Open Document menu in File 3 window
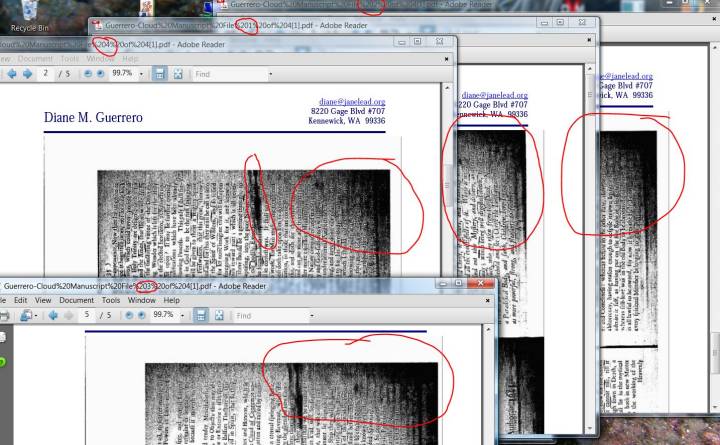 [76, 300]
